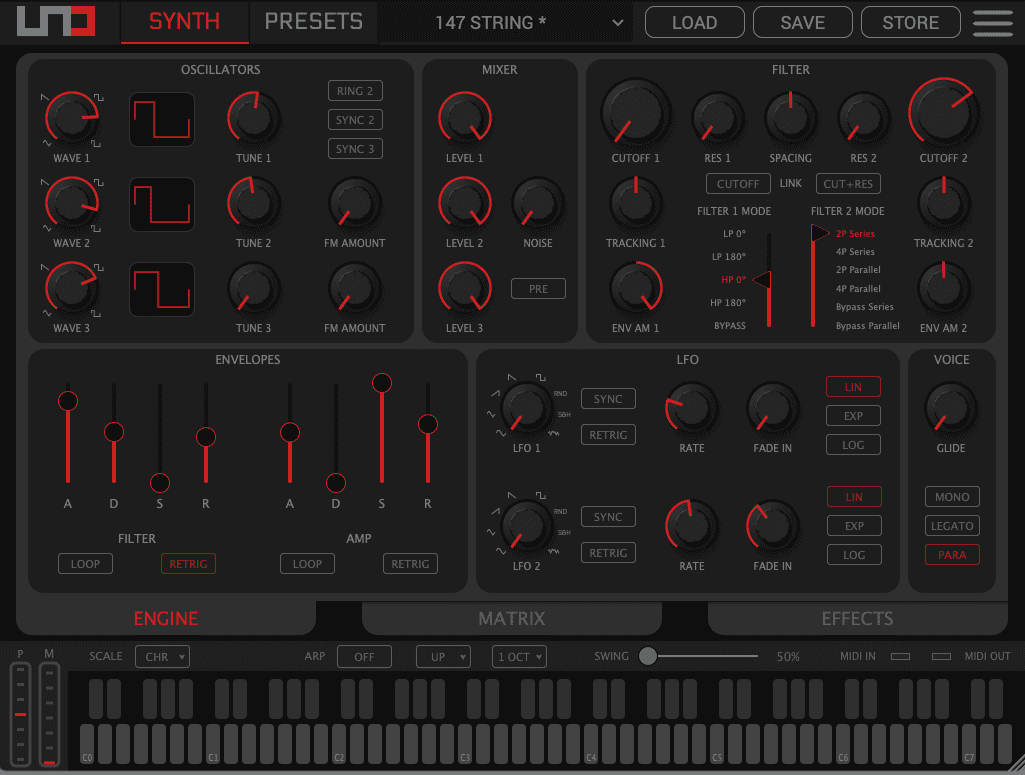1025x775 pixels.
Task: Click the ENV AM 2 knob
Action: 943,288
